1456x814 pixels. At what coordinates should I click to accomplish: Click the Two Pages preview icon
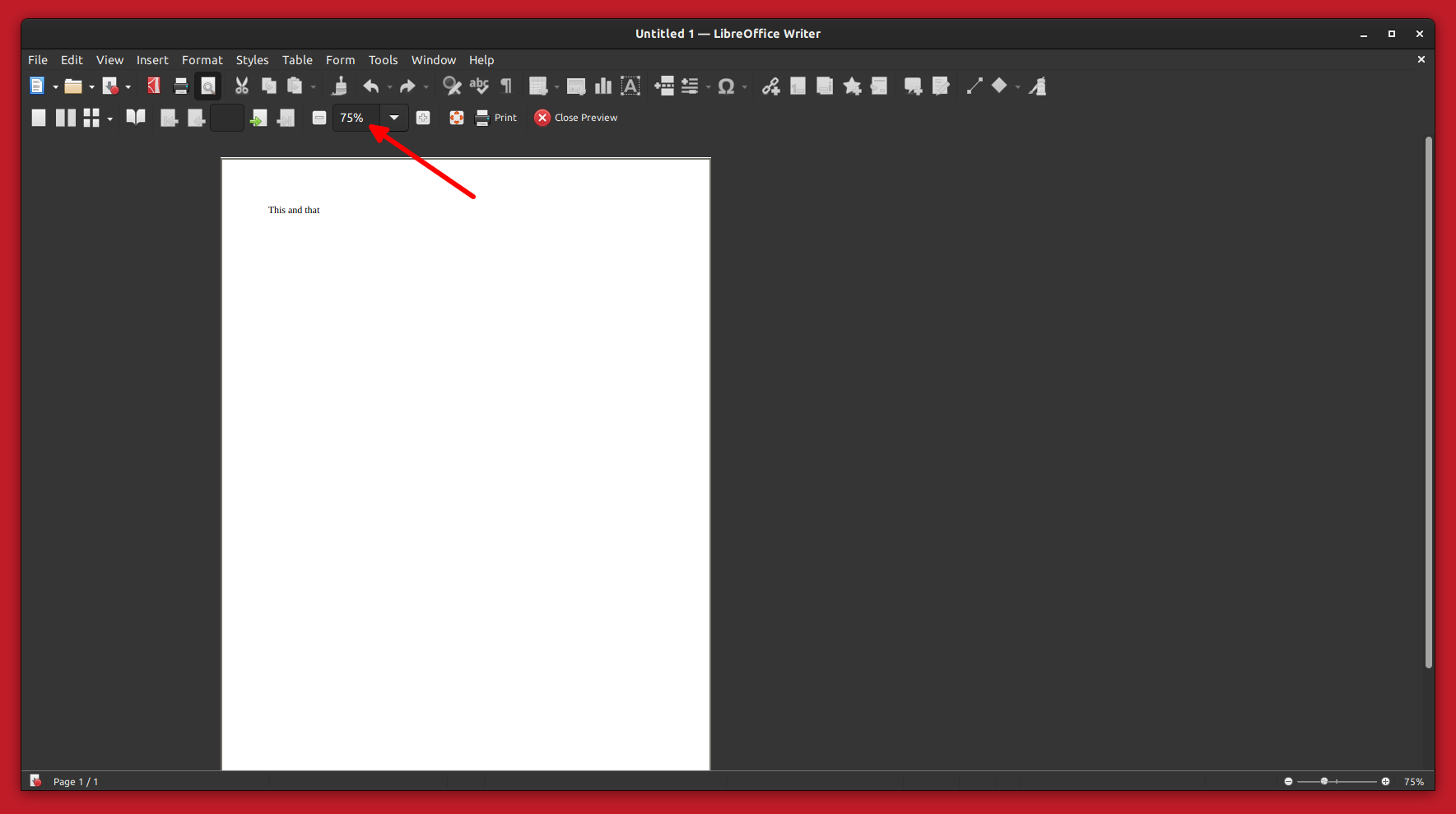click(65, 118)
